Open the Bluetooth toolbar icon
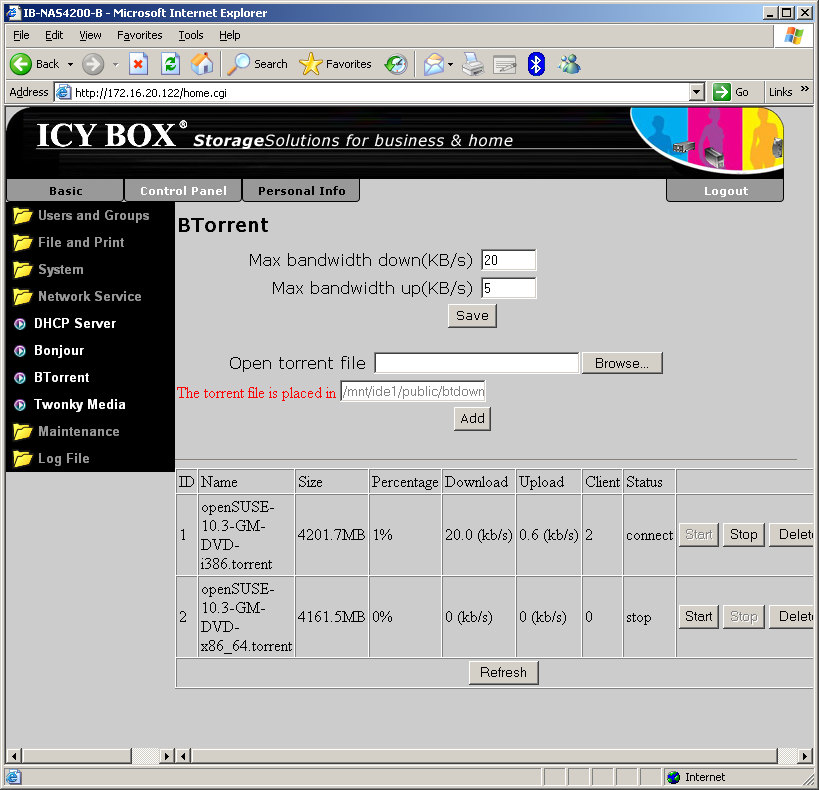The height and width of the screenshot is (790, 819). point(536,64)
